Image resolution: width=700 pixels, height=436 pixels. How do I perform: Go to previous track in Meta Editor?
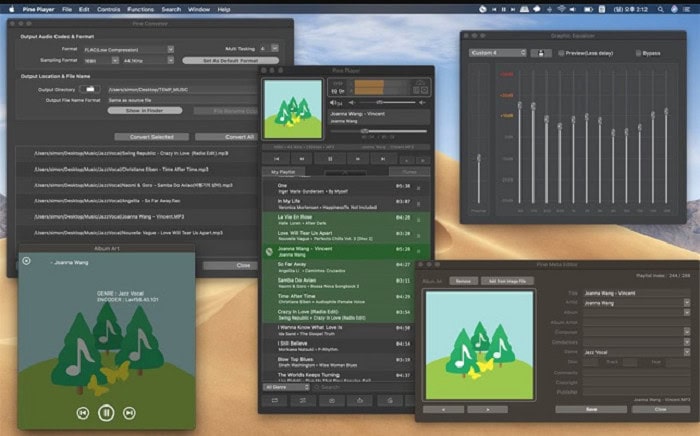pos(443,409)
